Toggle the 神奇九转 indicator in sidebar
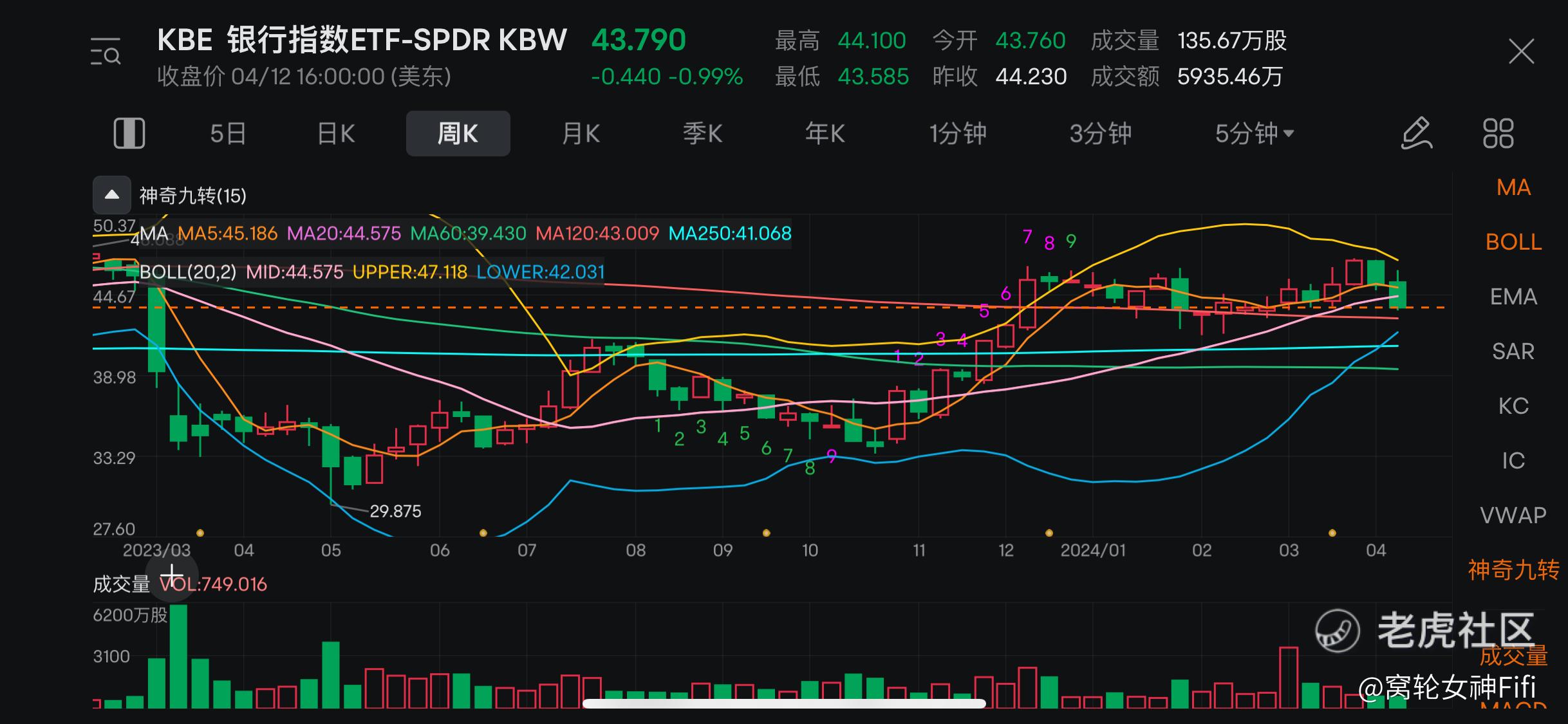This screenshot has height=724, width=1568. pyautogui.click(x=1513, y=570)
